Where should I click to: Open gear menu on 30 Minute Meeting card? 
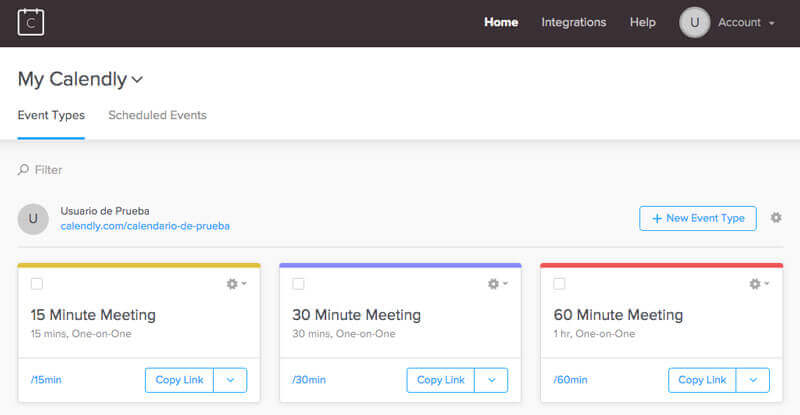[x=497, y=284]
